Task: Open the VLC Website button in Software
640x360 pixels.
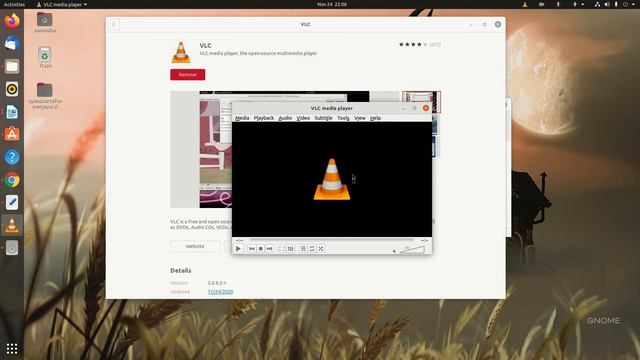Action: [195, 247]
